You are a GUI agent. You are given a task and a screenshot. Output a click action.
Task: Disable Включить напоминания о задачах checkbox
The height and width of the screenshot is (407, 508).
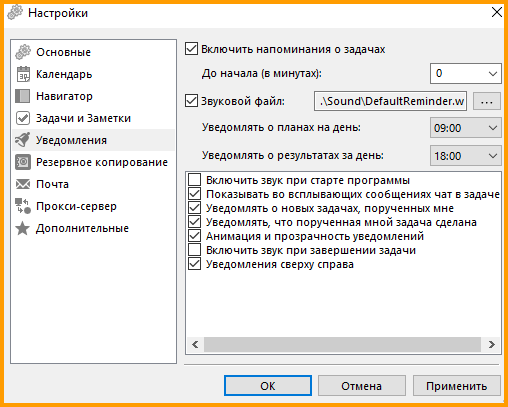point(191,49)
